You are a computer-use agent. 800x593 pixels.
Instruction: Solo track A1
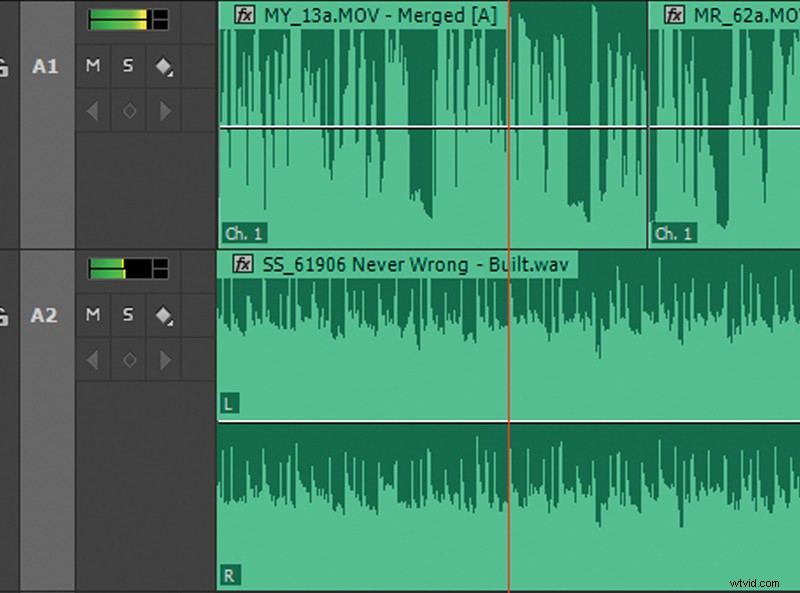(x=127, y=66)
